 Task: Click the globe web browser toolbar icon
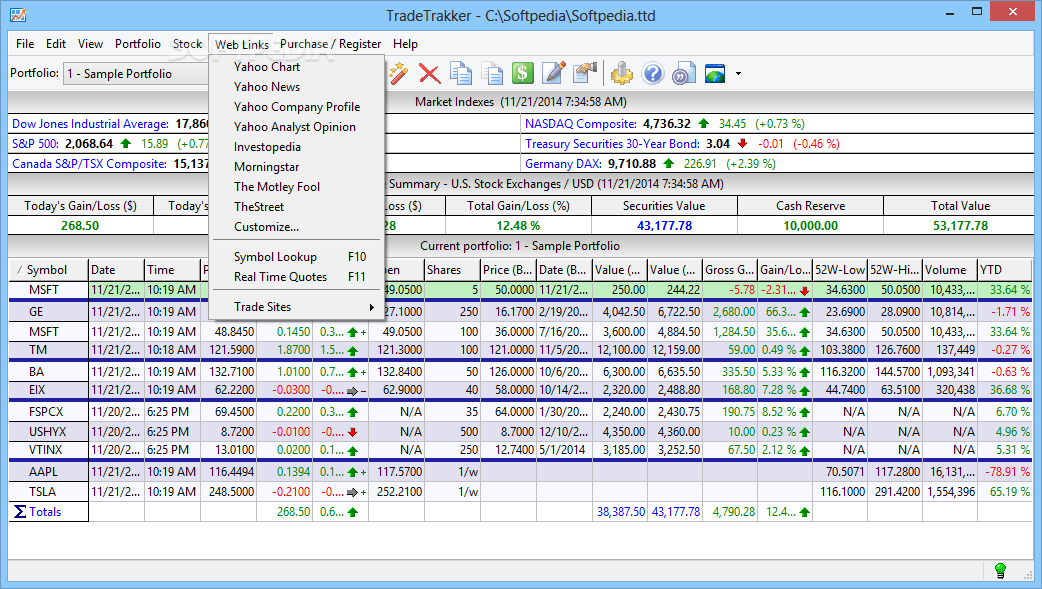click(x=715, y=73)
